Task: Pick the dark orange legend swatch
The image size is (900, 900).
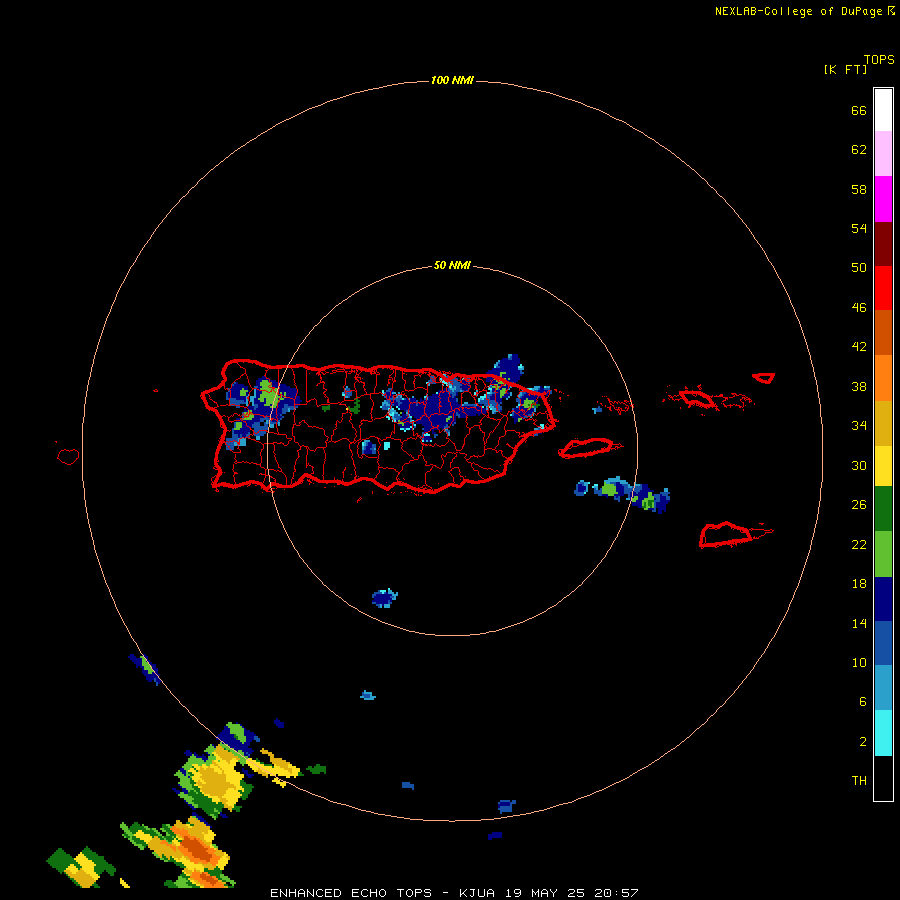Action: (883, 332)
